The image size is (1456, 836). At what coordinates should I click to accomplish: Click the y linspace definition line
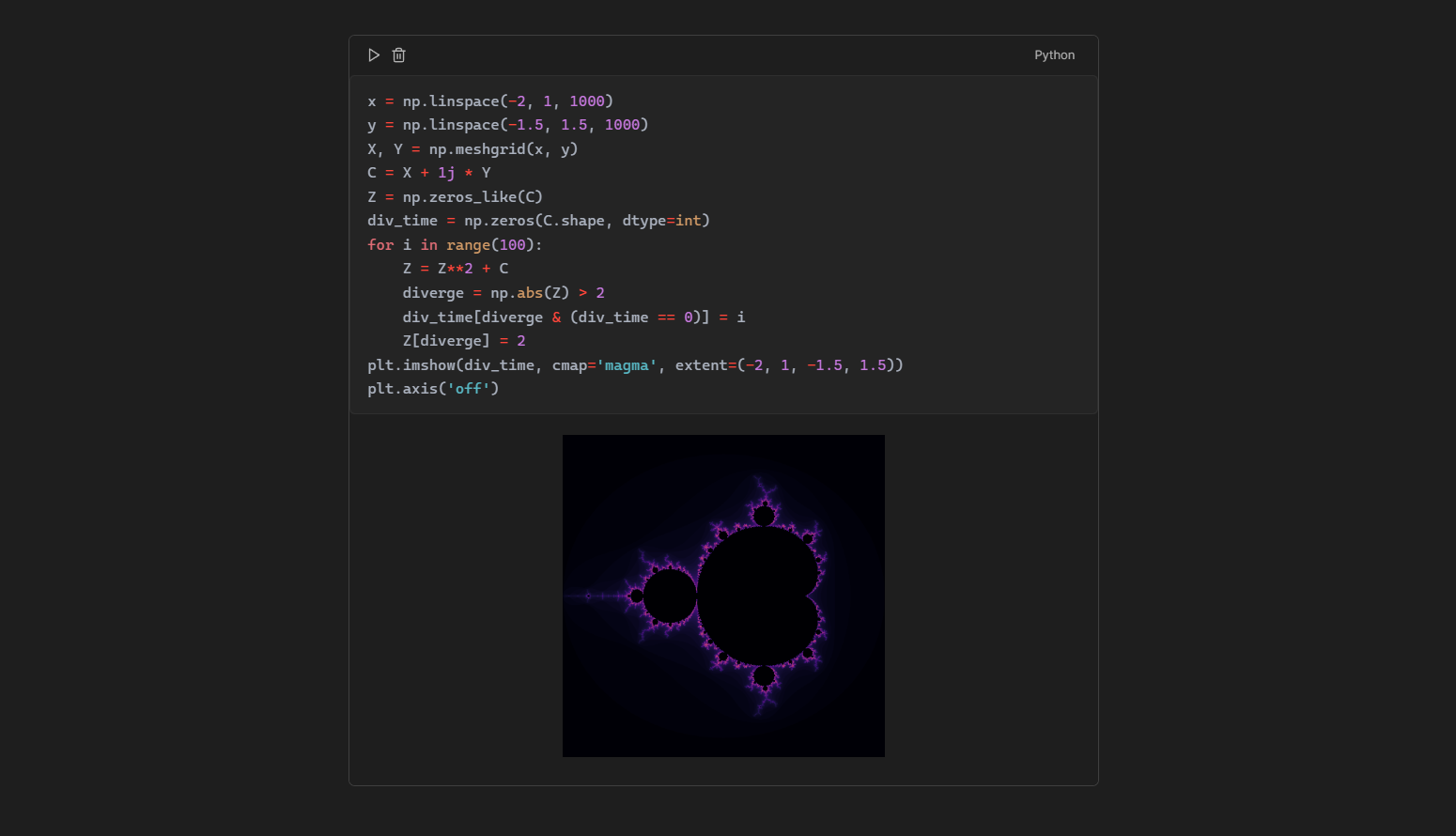coord(507,124)
